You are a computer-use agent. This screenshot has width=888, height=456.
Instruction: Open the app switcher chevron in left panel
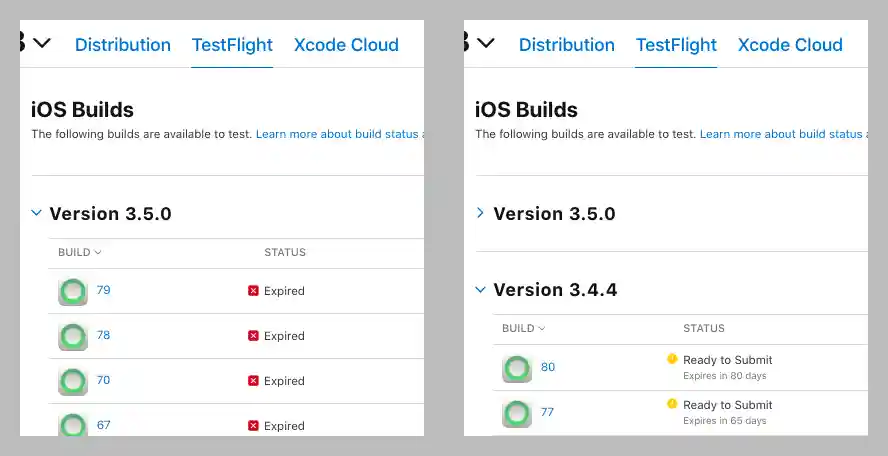(x=42, y=42)
